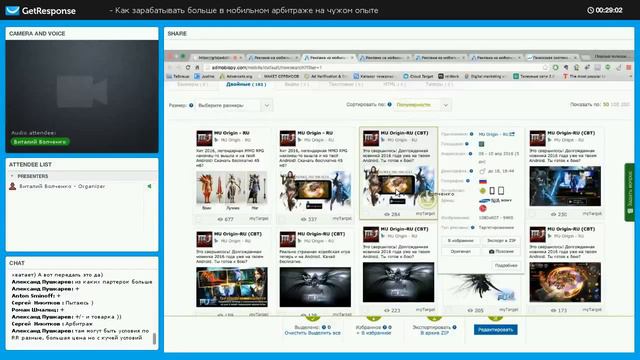Click the MU app icon on the 173 views card
The width and height of the screenshot is (640, 360).
pyautogui.click(x=538, y=235)
